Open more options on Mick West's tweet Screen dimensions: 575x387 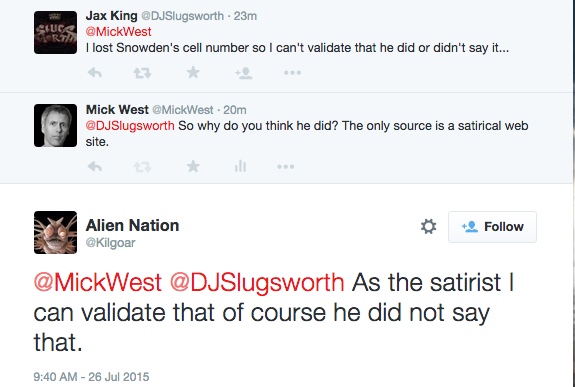[286, 167]
